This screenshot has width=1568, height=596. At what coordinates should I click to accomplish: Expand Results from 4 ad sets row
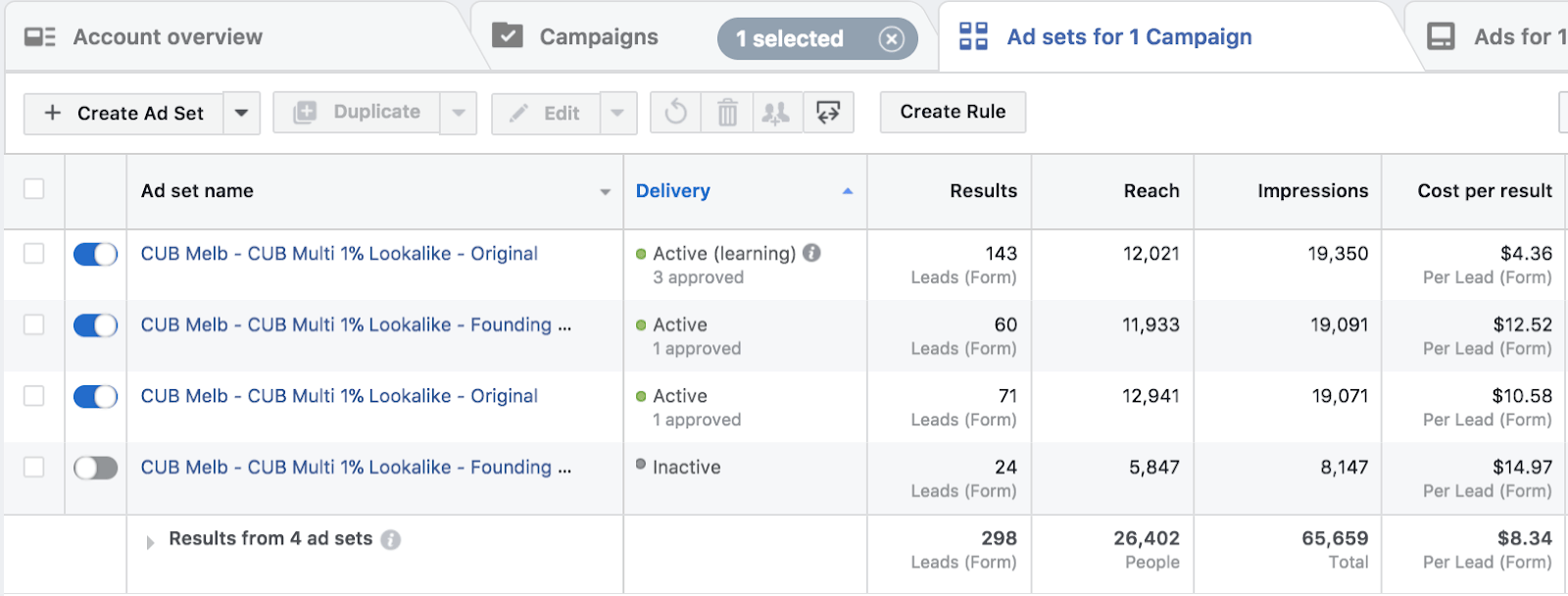point(150,541)
